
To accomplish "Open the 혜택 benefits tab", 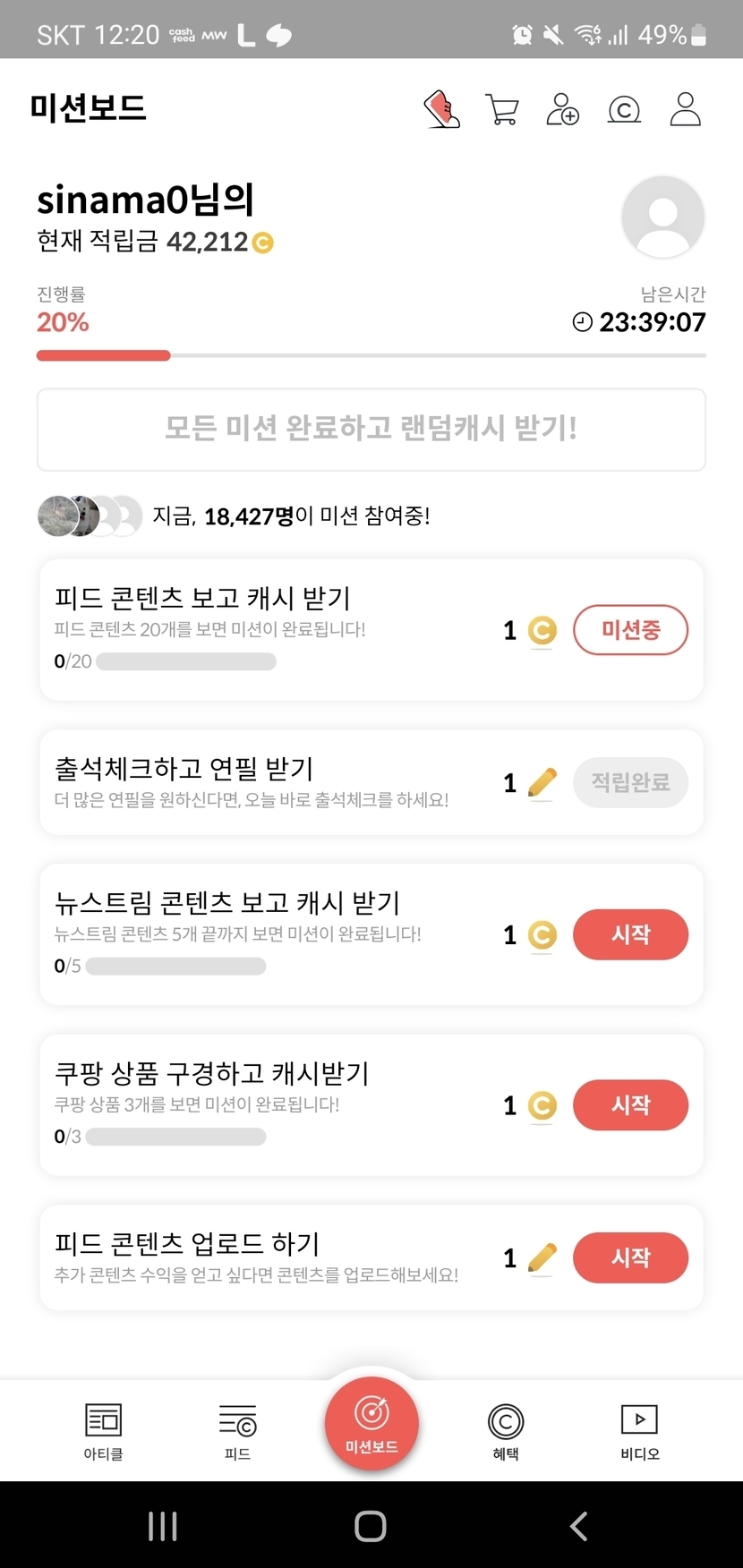I will [506, 1430].
